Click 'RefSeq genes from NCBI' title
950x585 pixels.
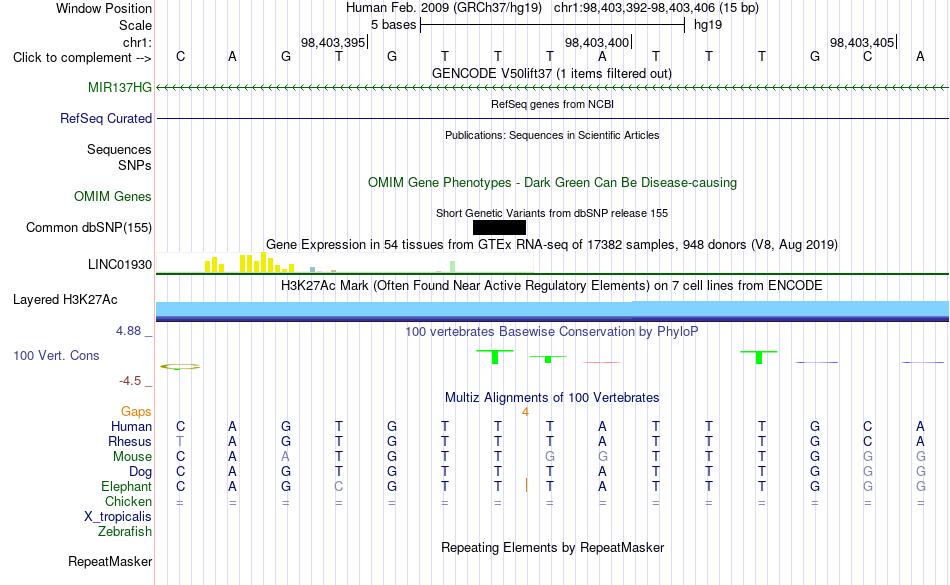(552, 104)
